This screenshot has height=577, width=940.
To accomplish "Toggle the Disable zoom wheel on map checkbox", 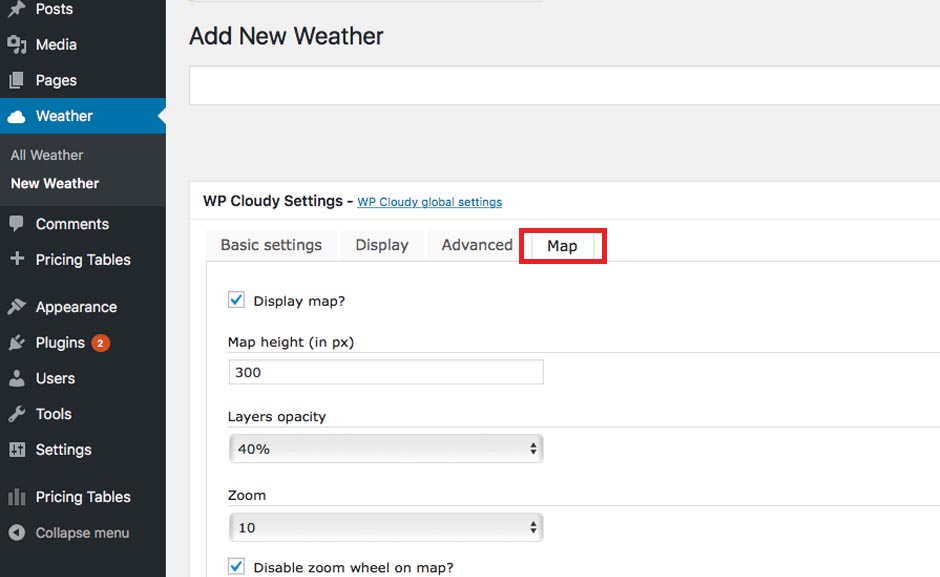I will pyautogui.click(x=236, y=566).
